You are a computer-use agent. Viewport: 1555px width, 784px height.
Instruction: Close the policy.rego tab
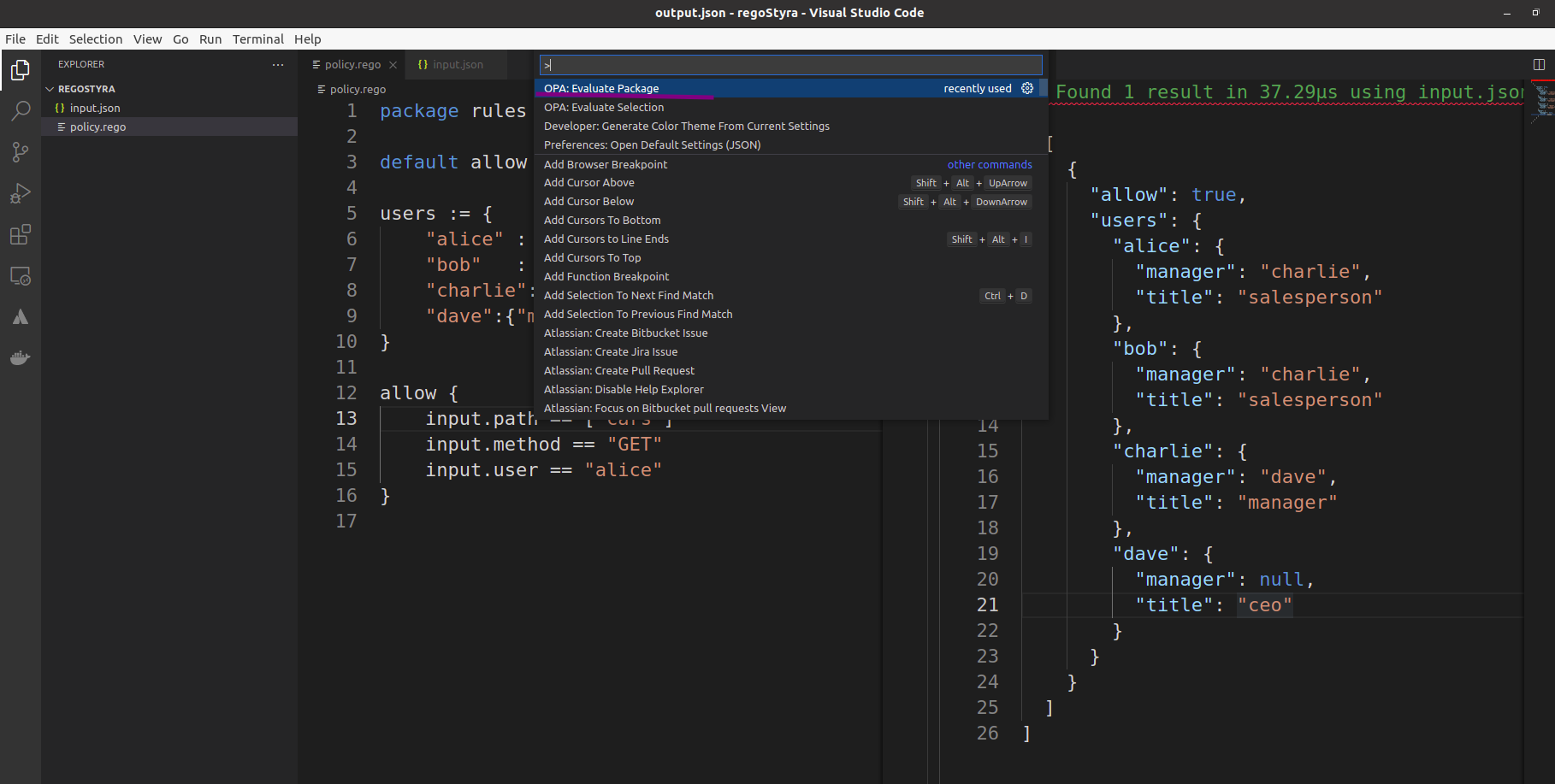[x=393, y=65]
